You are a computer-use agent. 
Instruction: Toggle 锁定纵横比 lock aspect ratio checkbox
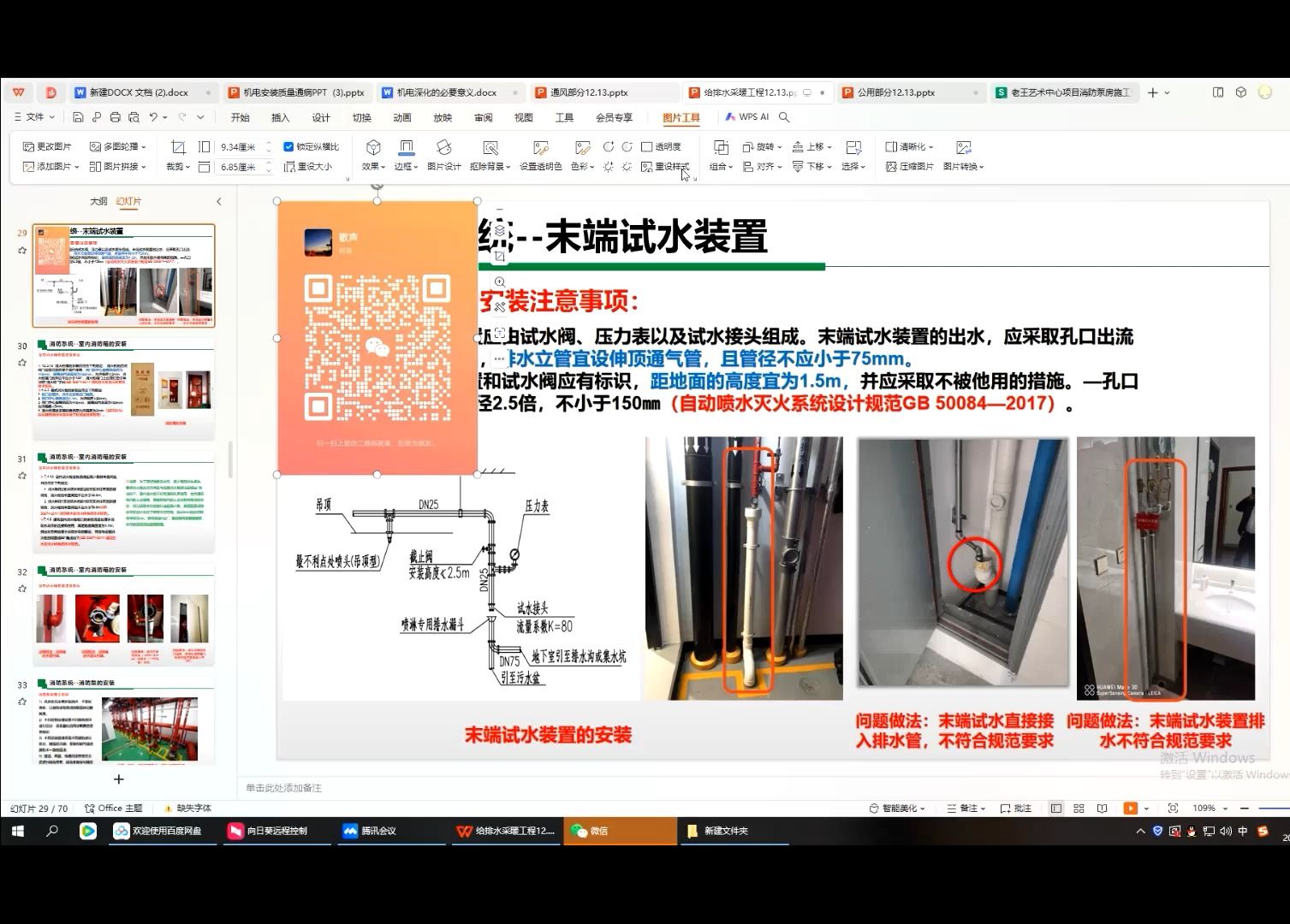point(288,147)
